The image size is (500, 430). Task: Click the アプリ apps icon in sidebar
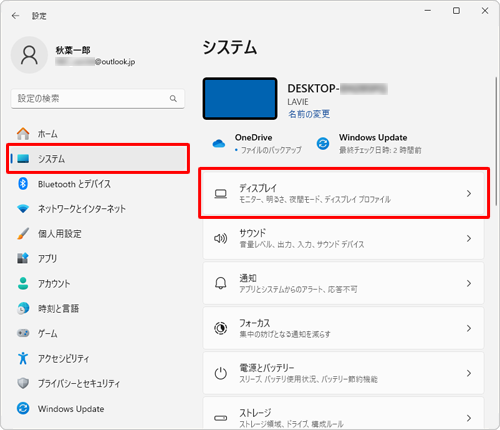tap(23, 258)
